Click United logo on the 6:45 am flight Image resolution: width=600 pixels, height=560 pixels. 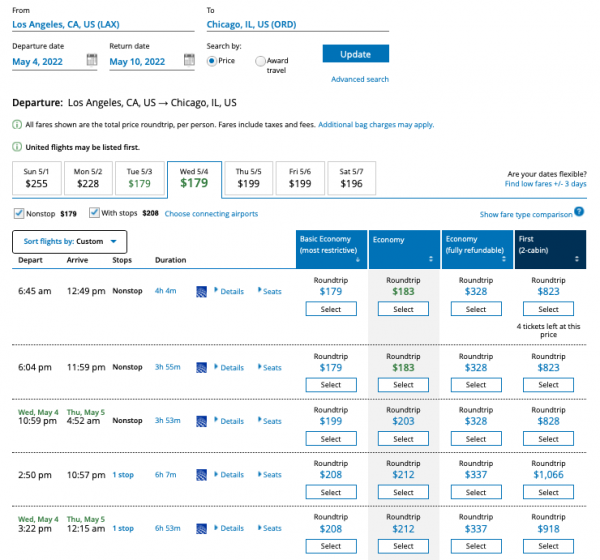pos(202,291)
